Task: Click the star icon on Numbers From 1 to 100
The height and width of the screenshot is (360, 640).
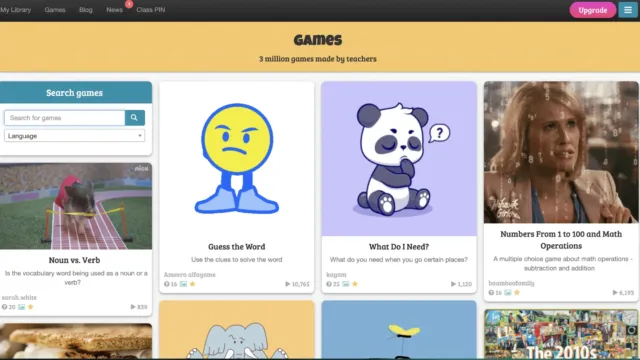Action: click(x=517, y=292)
